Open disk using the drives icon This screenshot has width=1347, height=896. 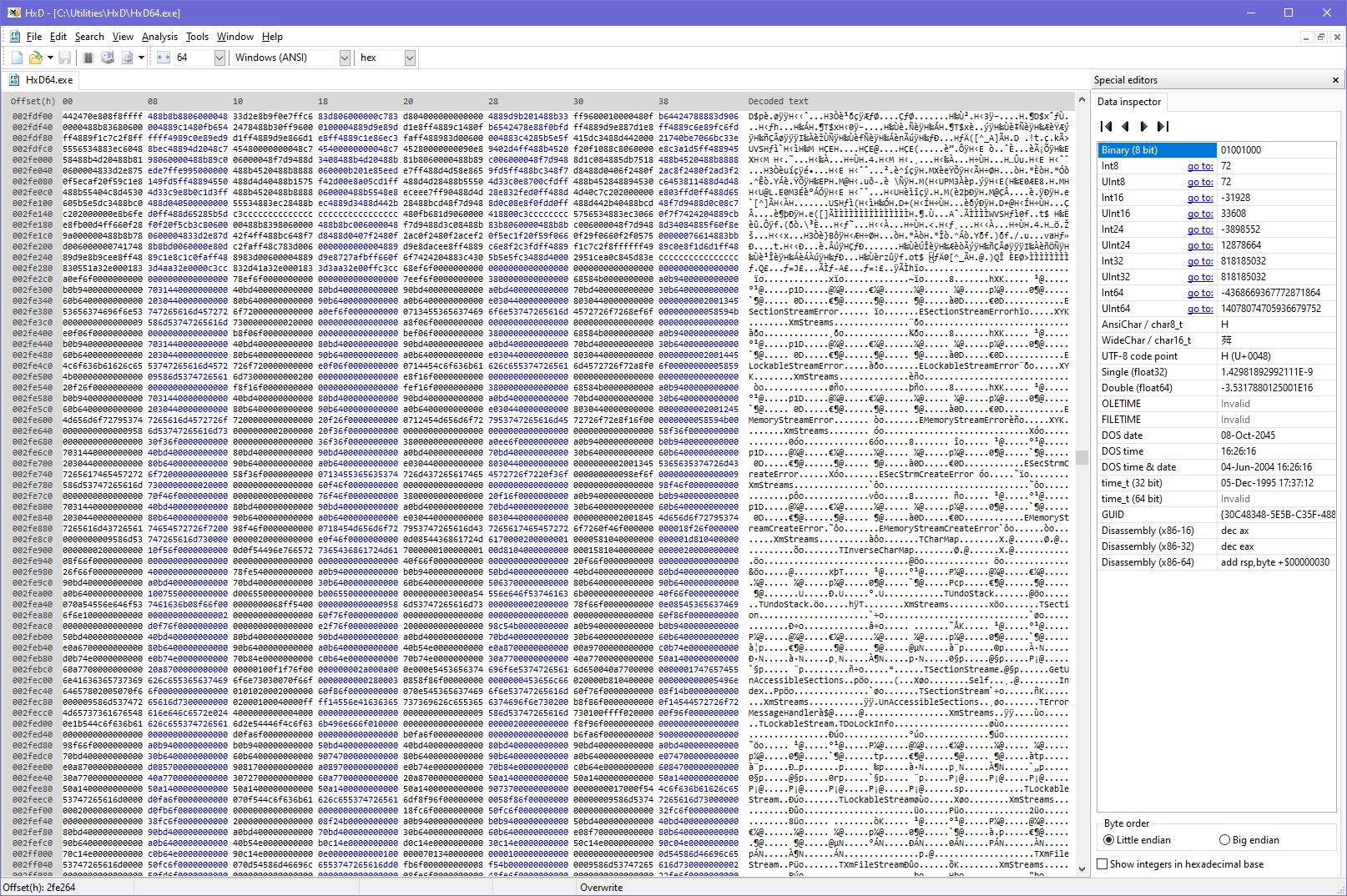pyautogui.click(x=108, y=58)
